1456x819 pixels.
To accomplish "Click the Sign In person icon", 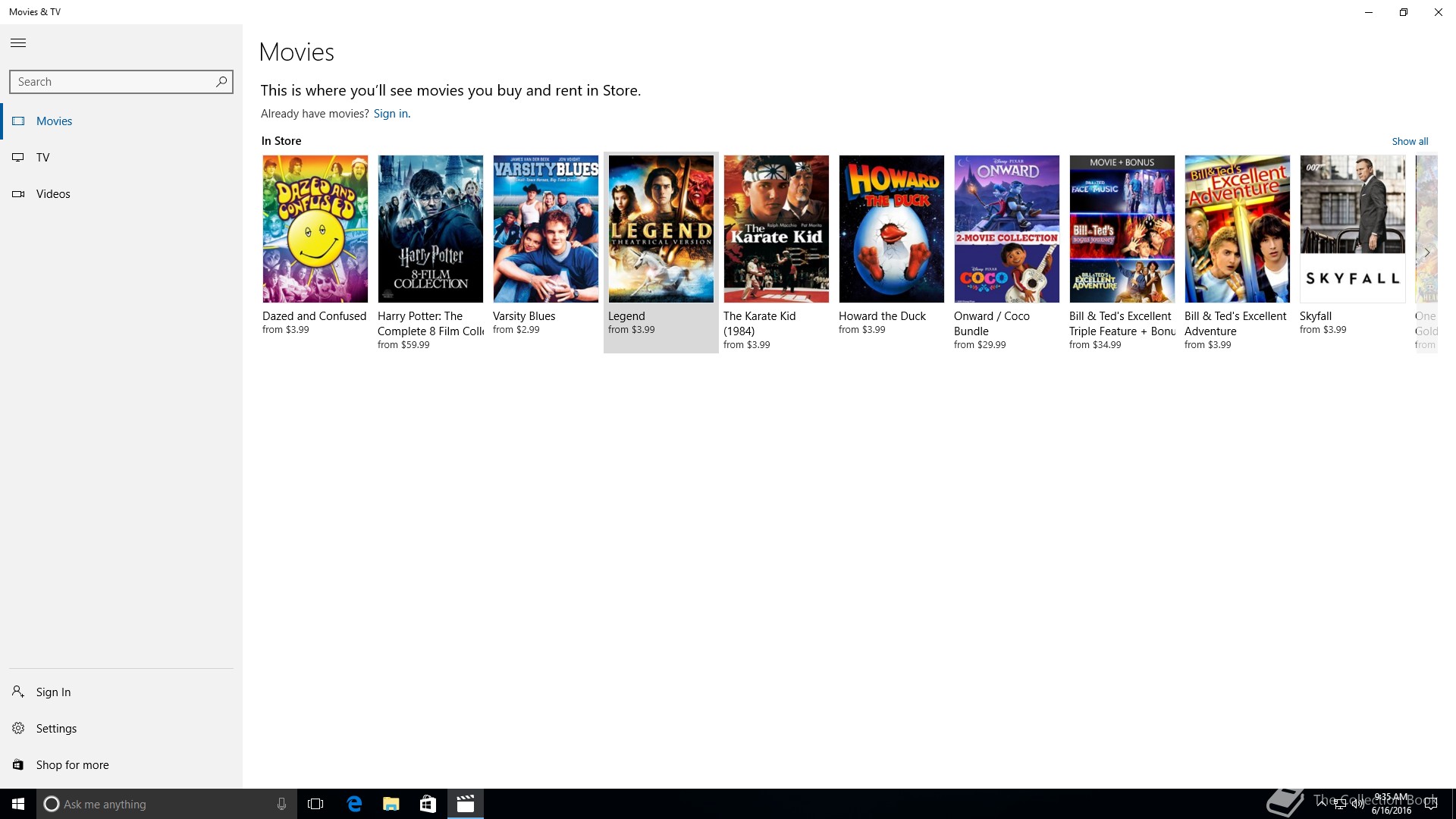I will click(x=18, y=692).
